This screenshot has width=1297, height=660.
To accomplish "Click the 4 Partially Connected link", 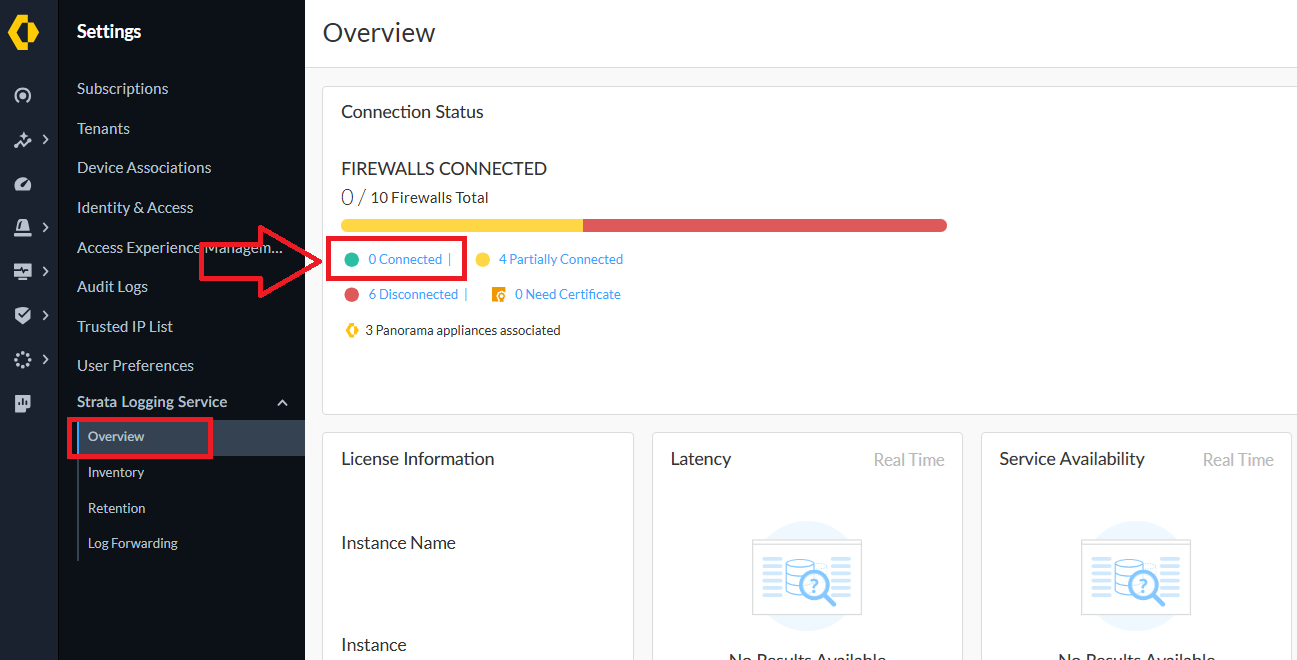I will [x=560, y=260].
